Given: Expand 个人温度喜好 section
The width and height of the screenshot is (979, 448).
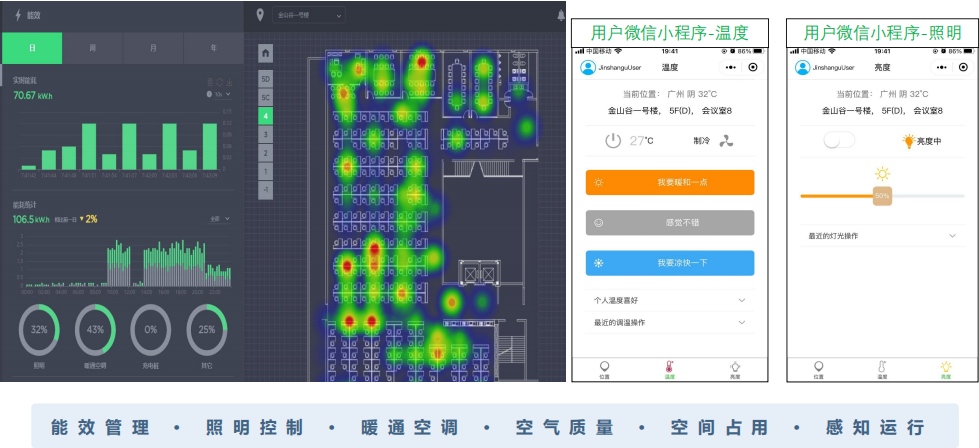Looking at the screenshot, I should [669, 300].
